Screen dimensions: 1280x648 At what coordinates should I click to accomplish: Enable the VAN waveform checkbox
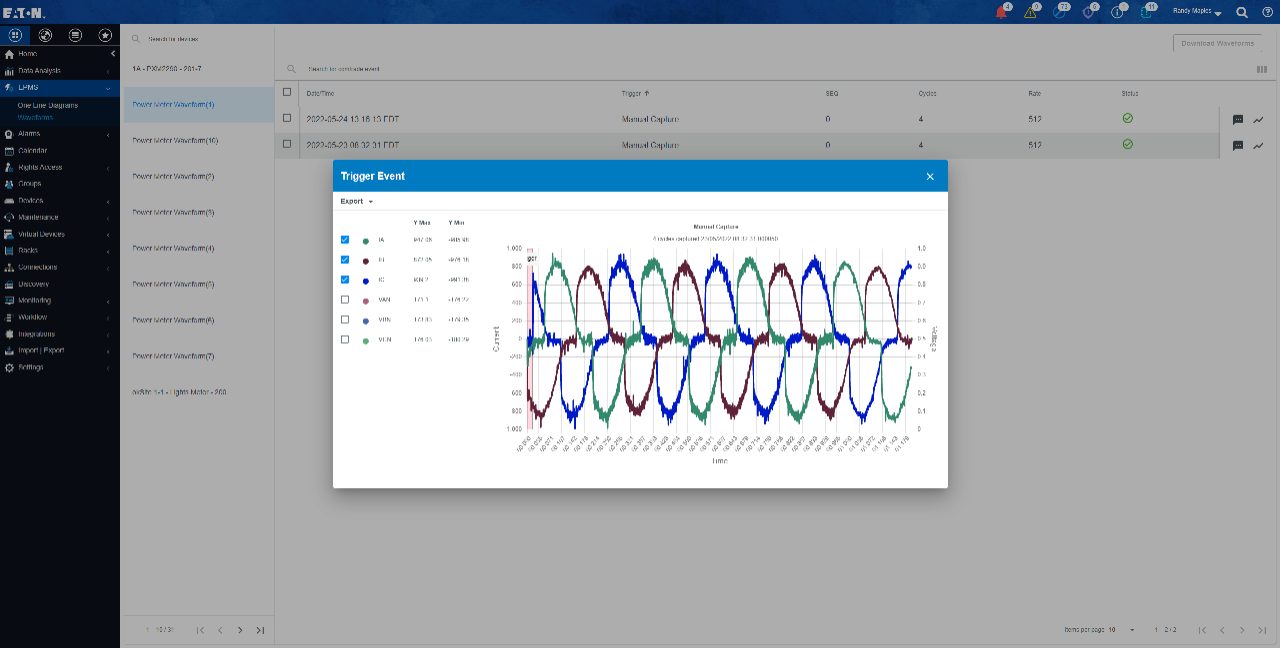(345, 299)
